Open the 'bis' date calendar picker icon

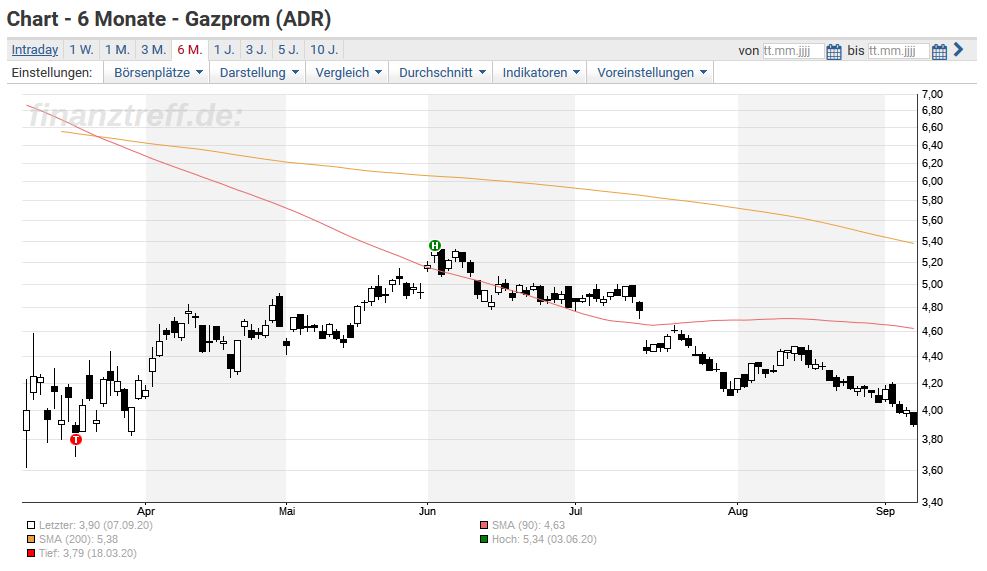point(939,51)
